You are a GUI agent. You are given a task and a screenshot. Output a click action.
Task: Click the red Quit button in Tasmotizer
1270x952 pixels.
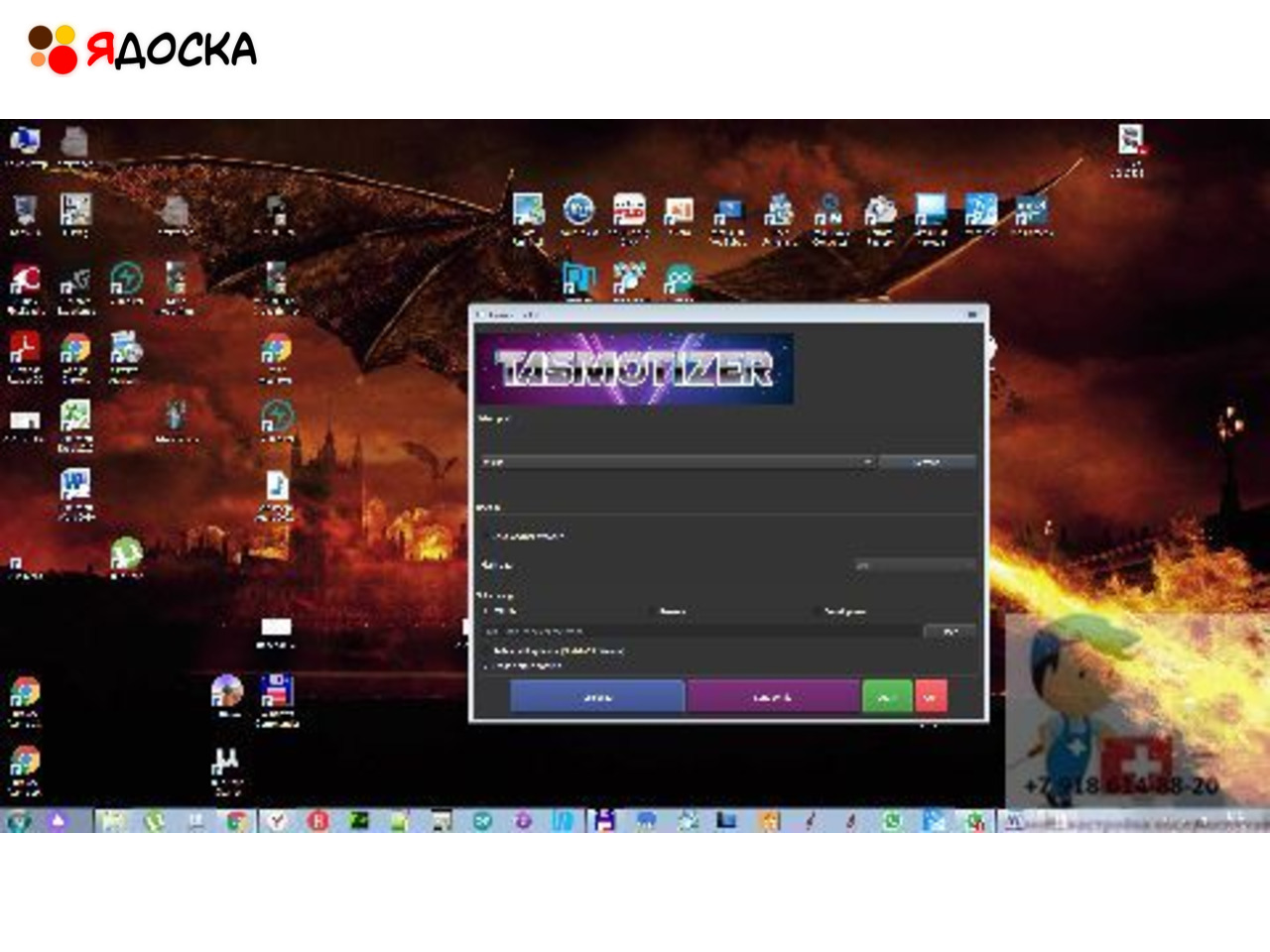tap(931, 697)
